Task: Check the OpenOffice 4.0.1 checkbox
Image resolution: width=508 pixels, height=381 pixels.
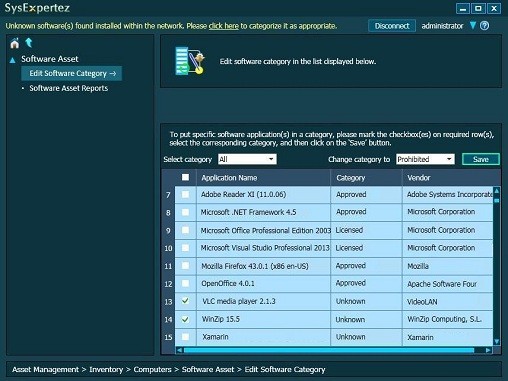Action: (x=186, y=284)
